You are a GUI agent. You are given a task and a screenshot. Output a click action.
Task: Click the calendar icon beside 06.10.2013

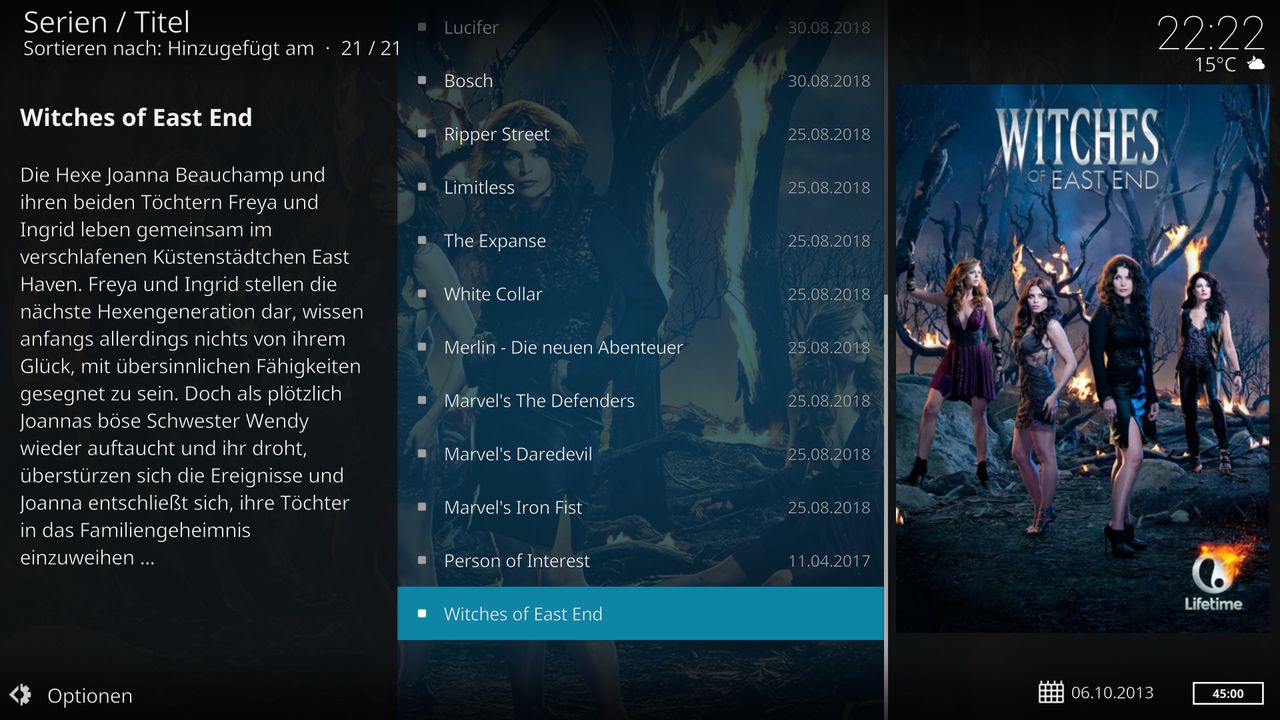[x=1051, y=692]
